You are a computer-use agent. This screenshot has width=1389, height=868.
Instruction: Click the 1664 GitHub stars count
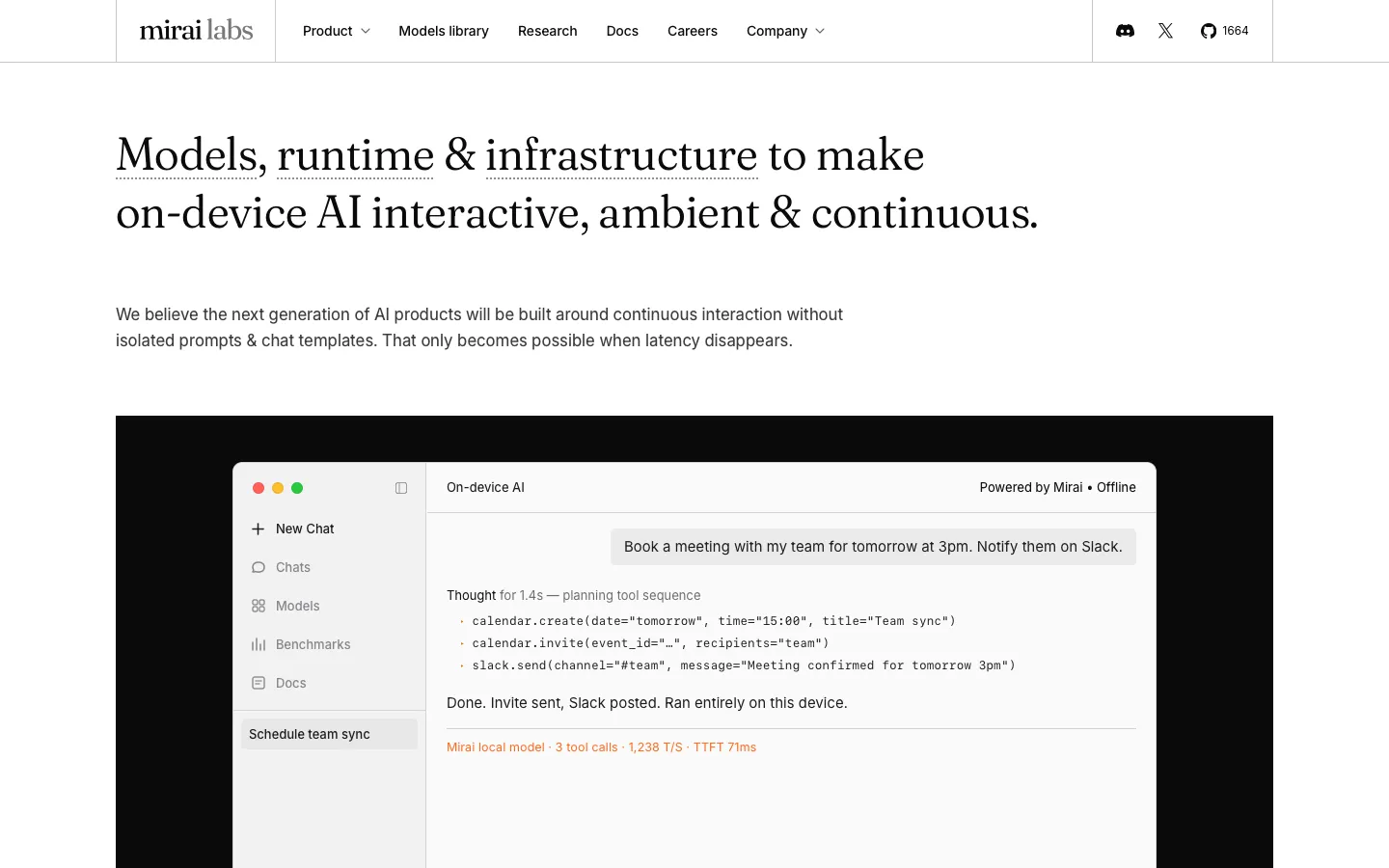click(x=1236, y=31)
